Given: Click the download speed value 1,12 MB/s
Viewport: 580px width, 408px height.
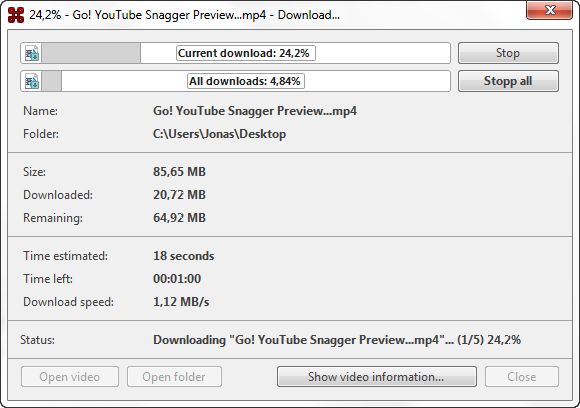Looking at the screenshot, I should point(181,302).
